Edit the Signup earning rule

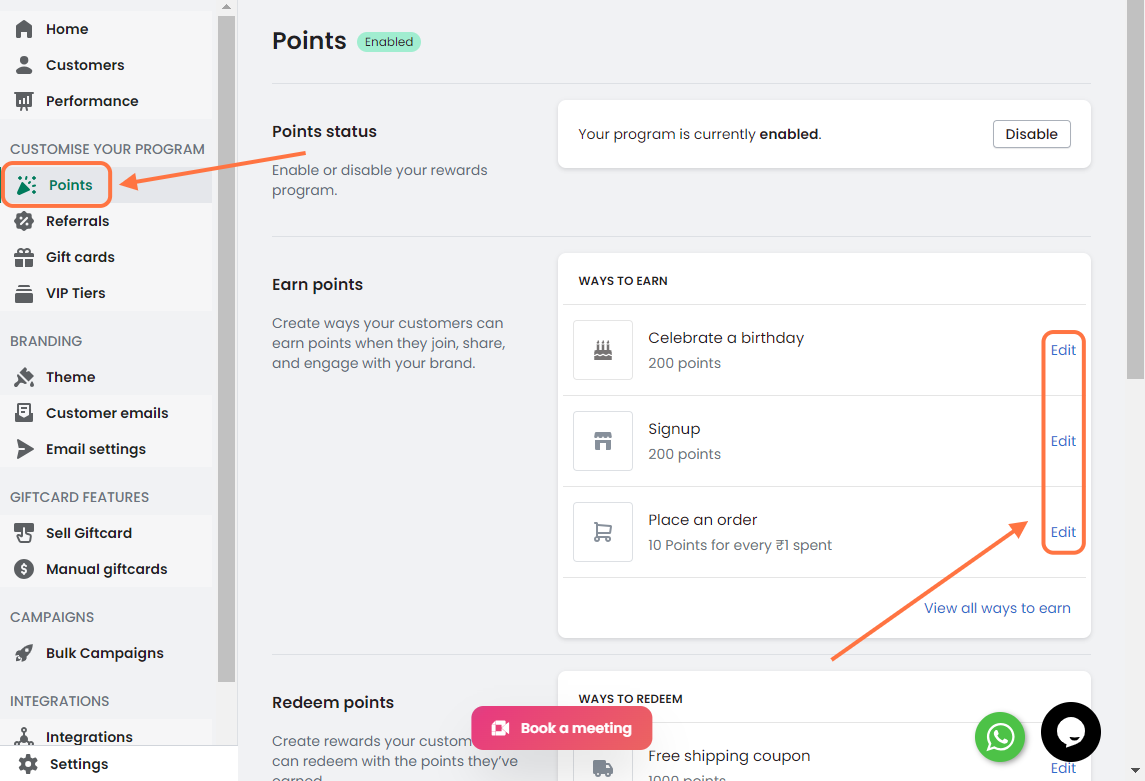1063,441
